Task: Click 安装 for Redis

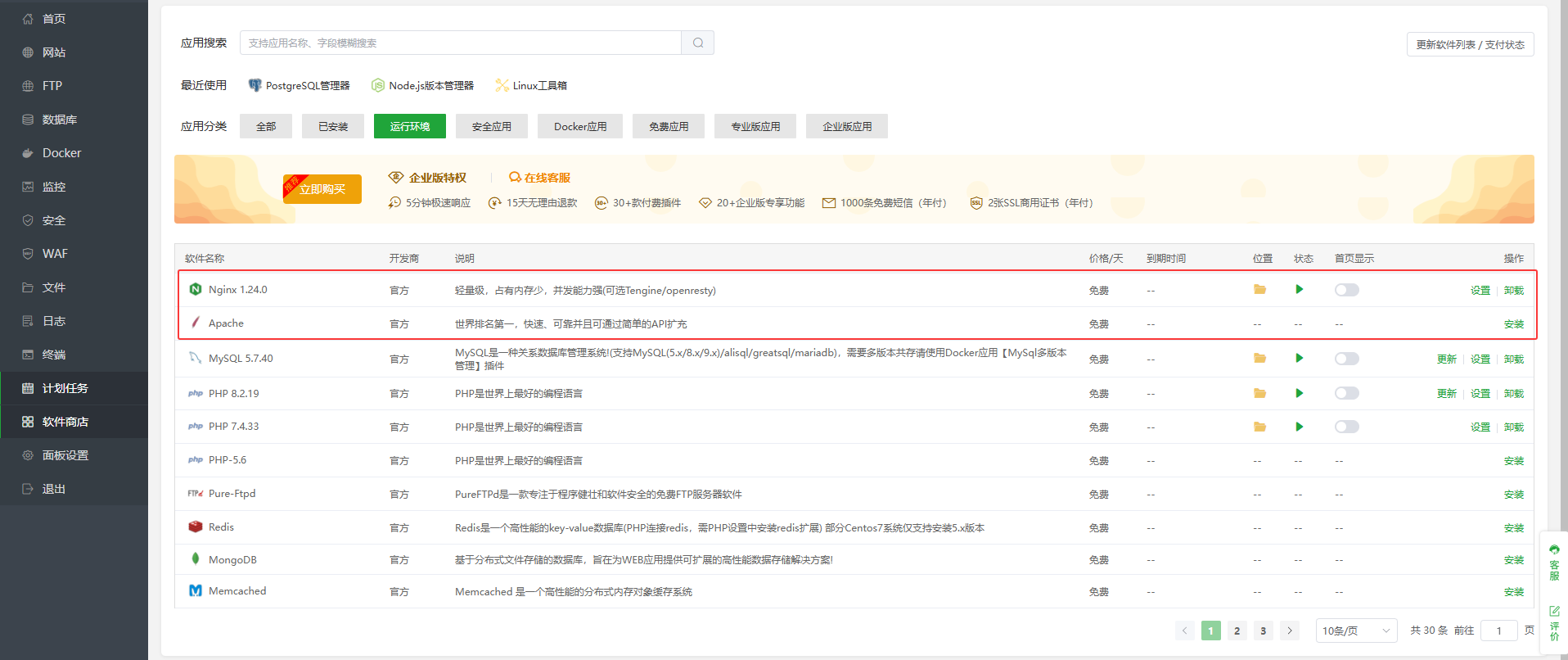Action: [x=1514, y=528]
